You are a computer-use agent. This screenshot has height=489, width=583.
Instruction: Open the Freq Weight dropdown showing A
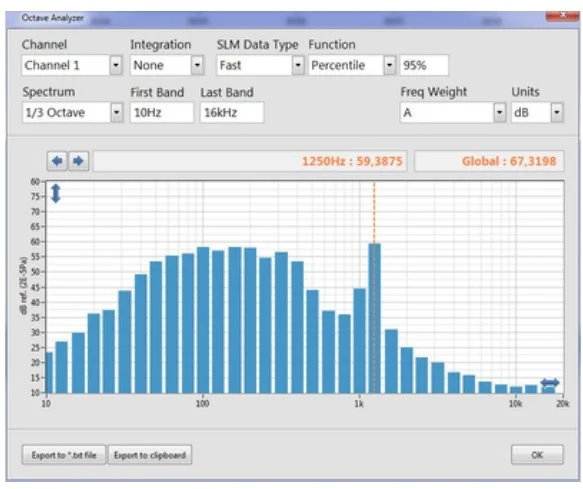[x=500, y=112]
